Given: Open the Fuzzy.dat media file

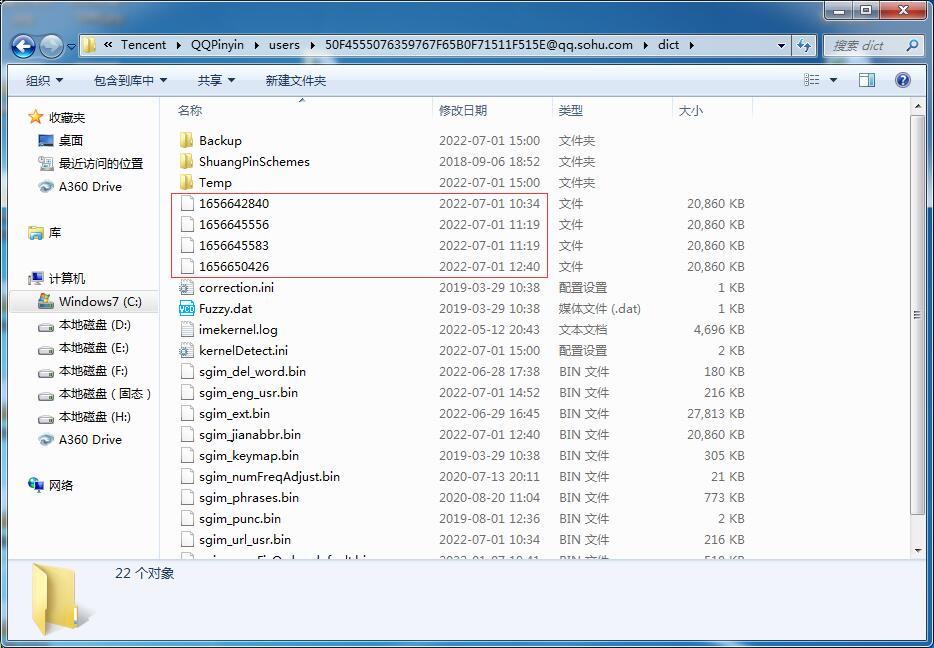Looking at the screenshot, I should (x=225, y=308).
